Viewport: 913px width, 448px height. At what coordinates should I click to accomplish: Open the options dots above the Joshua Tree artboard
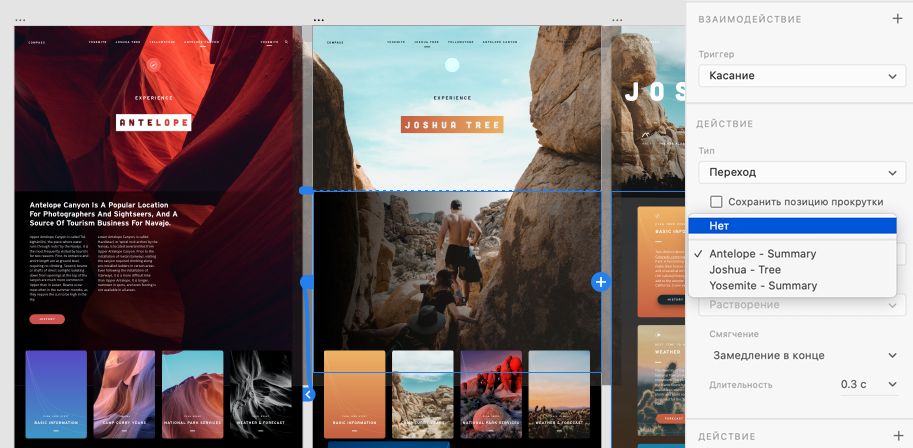[319, 20]
